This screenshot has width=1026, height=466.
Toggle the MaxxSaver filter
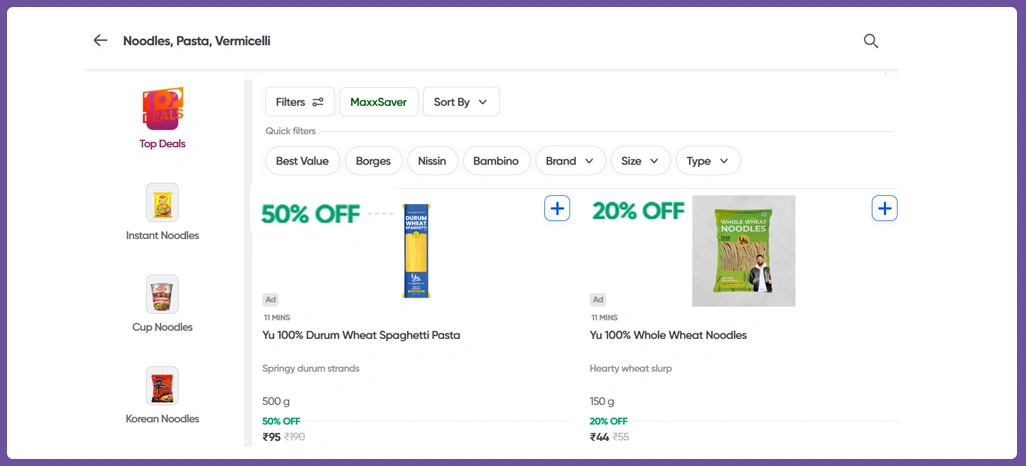pos(379,102)
